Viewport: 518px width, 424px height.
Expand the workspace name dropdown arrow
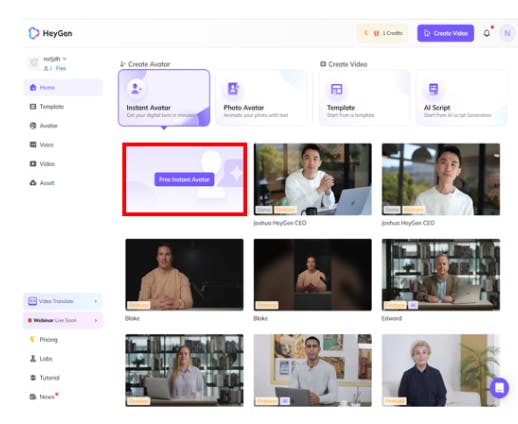click(64, 59)
